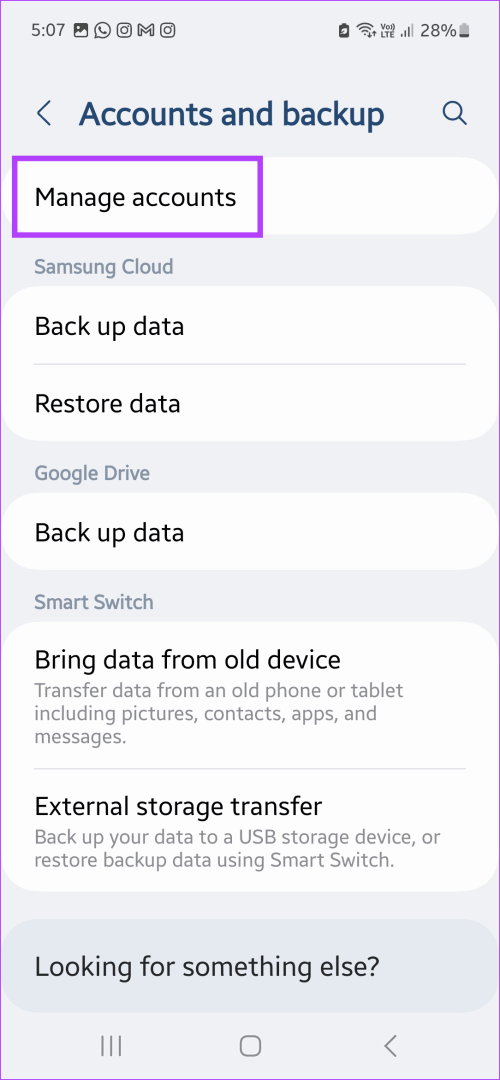The width and height of the screenshot is (500, 1080).
Task: Select Back up data under Samsung Cloud
Action: point(250,326)
